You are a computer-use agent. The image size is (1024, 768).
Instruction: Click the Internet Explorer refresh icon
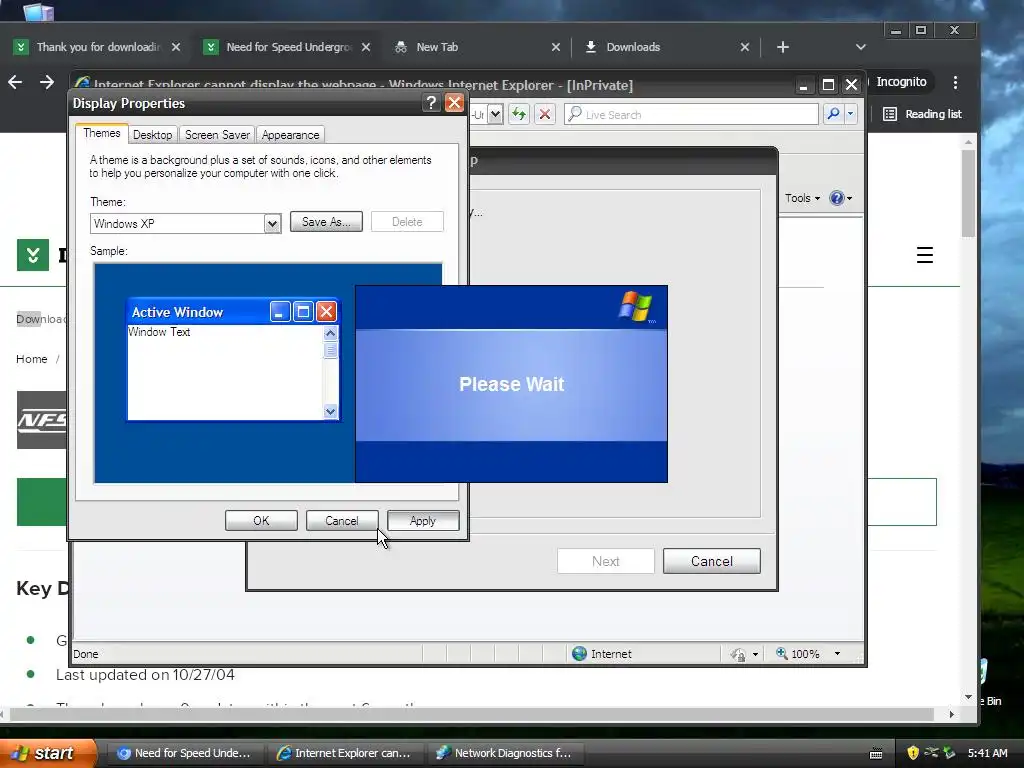pos(519,114)
